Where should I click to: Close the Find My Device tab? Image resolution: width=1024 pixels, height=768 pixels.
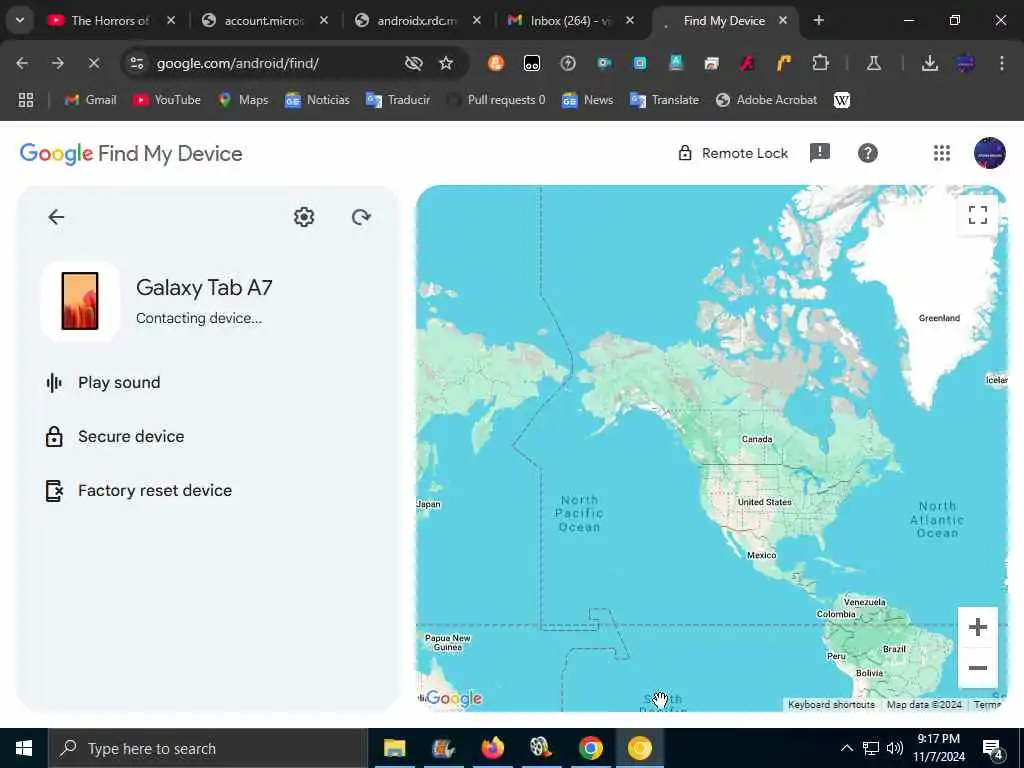[x=782, y=21]
